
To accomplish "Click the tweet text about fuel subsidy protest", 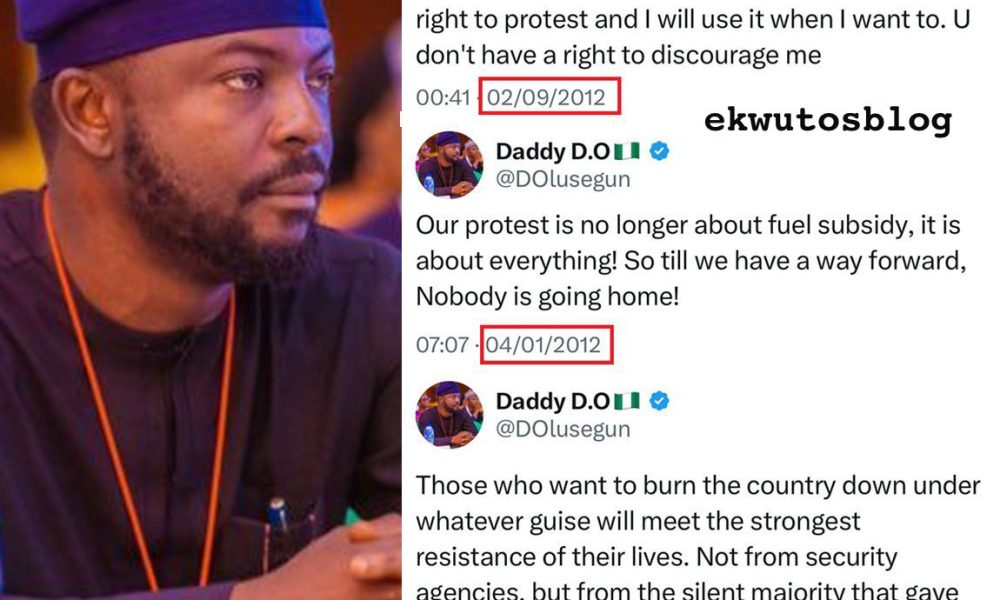I will coord(691,261).
